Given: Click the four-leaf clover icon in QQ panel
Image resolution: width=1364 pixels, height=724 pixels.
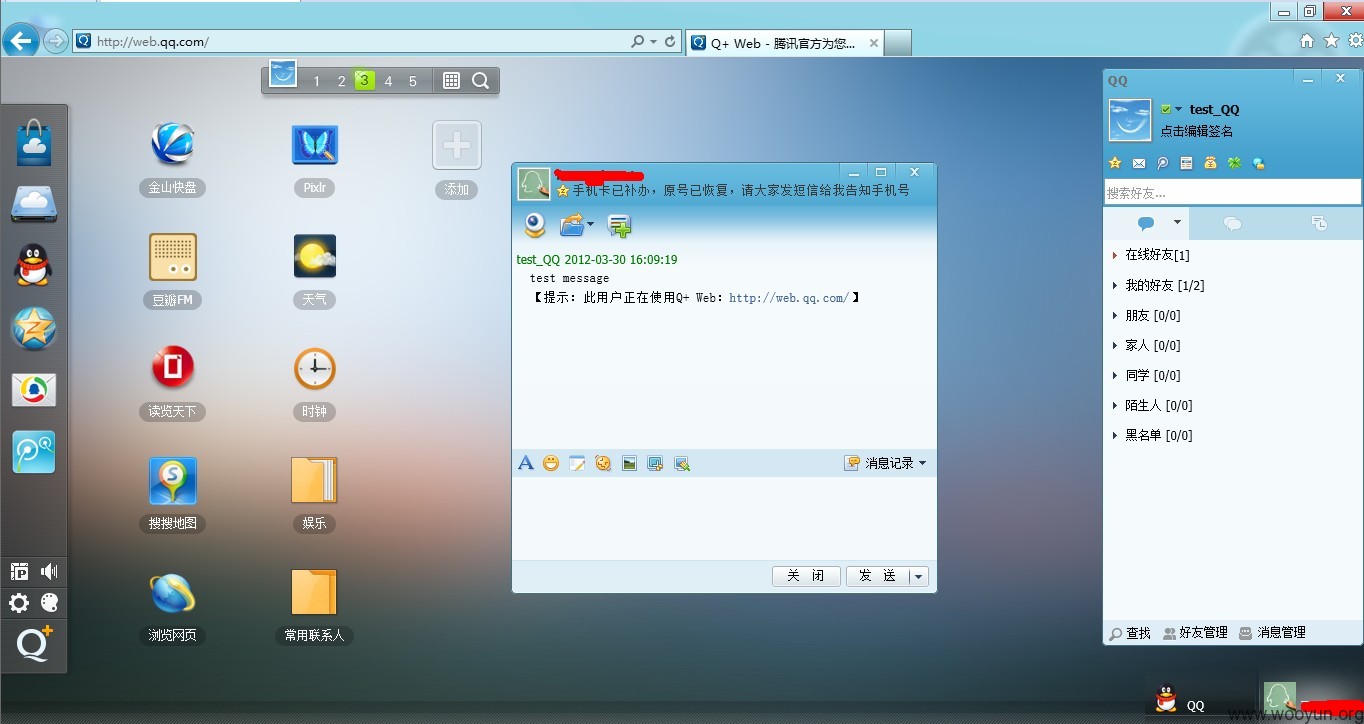Looking at the screenshot, I should click(x=1235, y=163).
